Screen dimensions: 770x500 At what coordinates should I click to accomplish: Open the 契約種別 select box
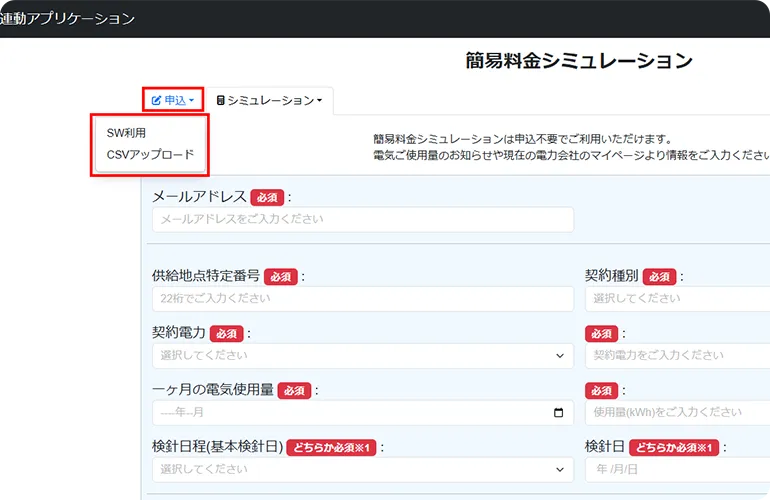pyautogui.click(x=678, y=299)
